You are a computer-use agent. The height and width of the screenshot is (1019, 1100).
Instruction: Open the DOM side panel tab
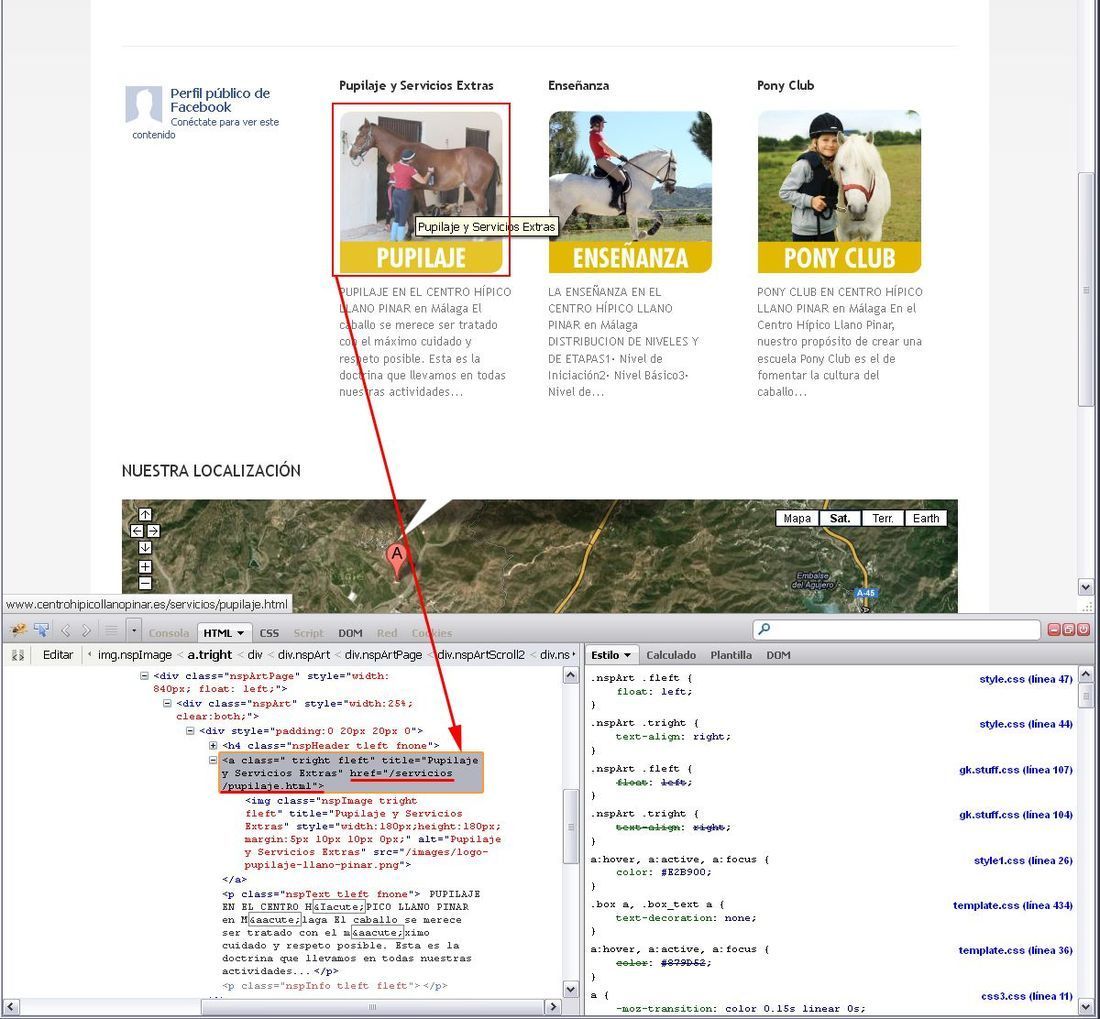pyautogui.click(x=778, y=655)
